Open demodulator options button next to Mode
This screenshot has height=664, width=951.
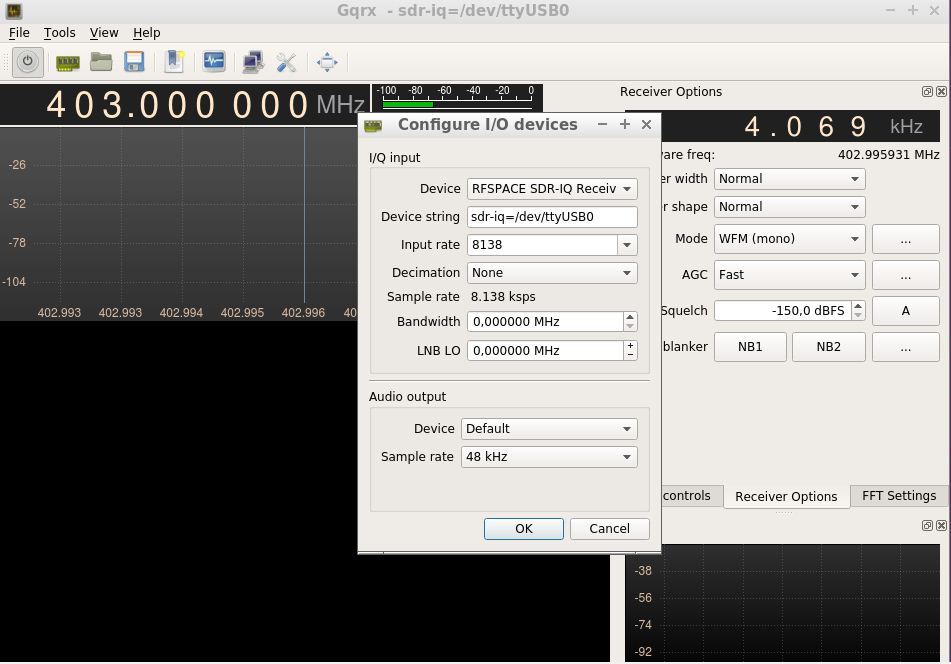coord(906,239)
